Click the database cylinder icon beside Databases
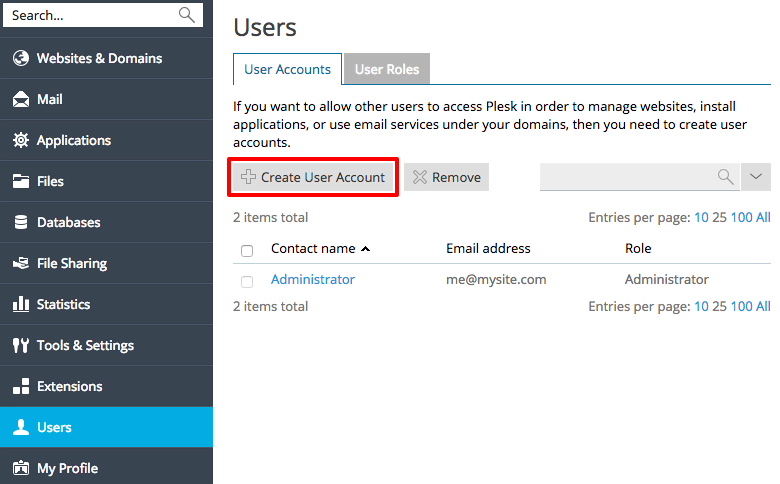Image resolution: width=780 pixels, height=484 pixels. point(21,222)
